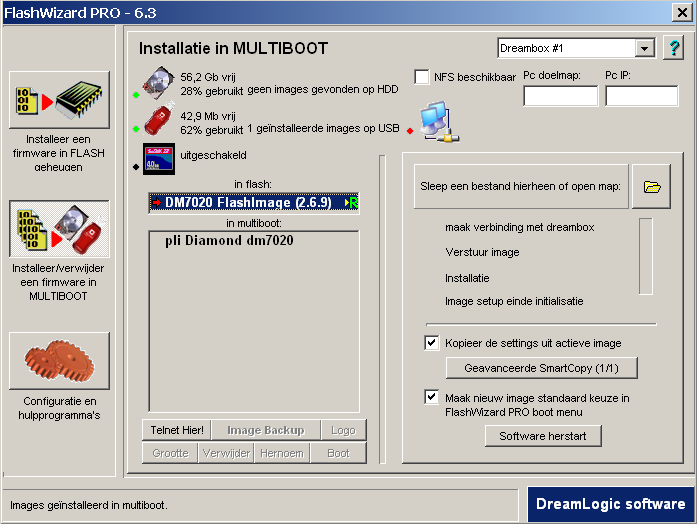This screenshot has width=697, height=524.
Task: Toggle the NFS beschikbaar checkbox
Action: (421, 77)
